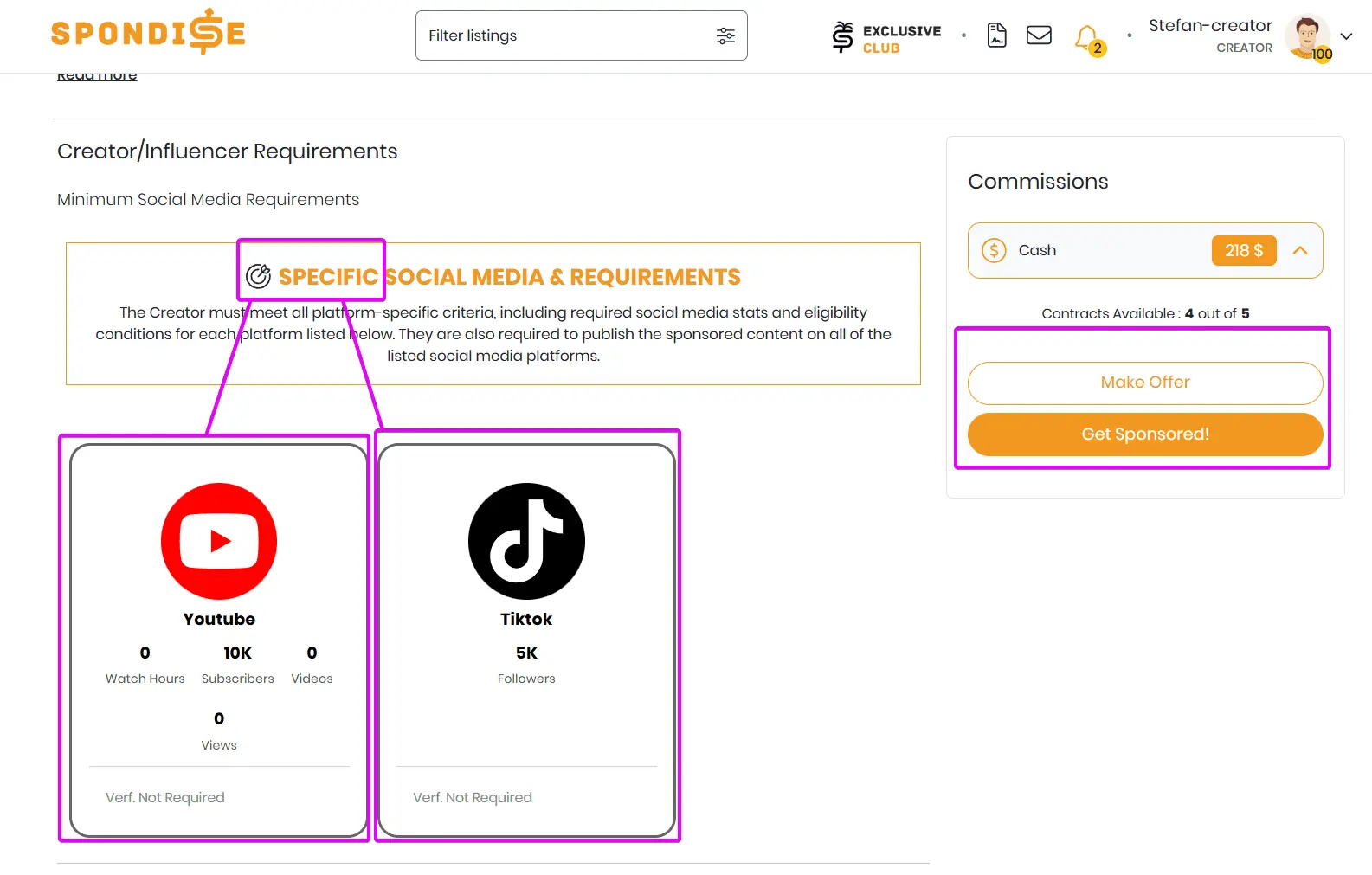Click the Contracts Available 4 out of 5 text
This screenshot has height=875, width=1372.
pyautogui.click(x=1145, y=313)
